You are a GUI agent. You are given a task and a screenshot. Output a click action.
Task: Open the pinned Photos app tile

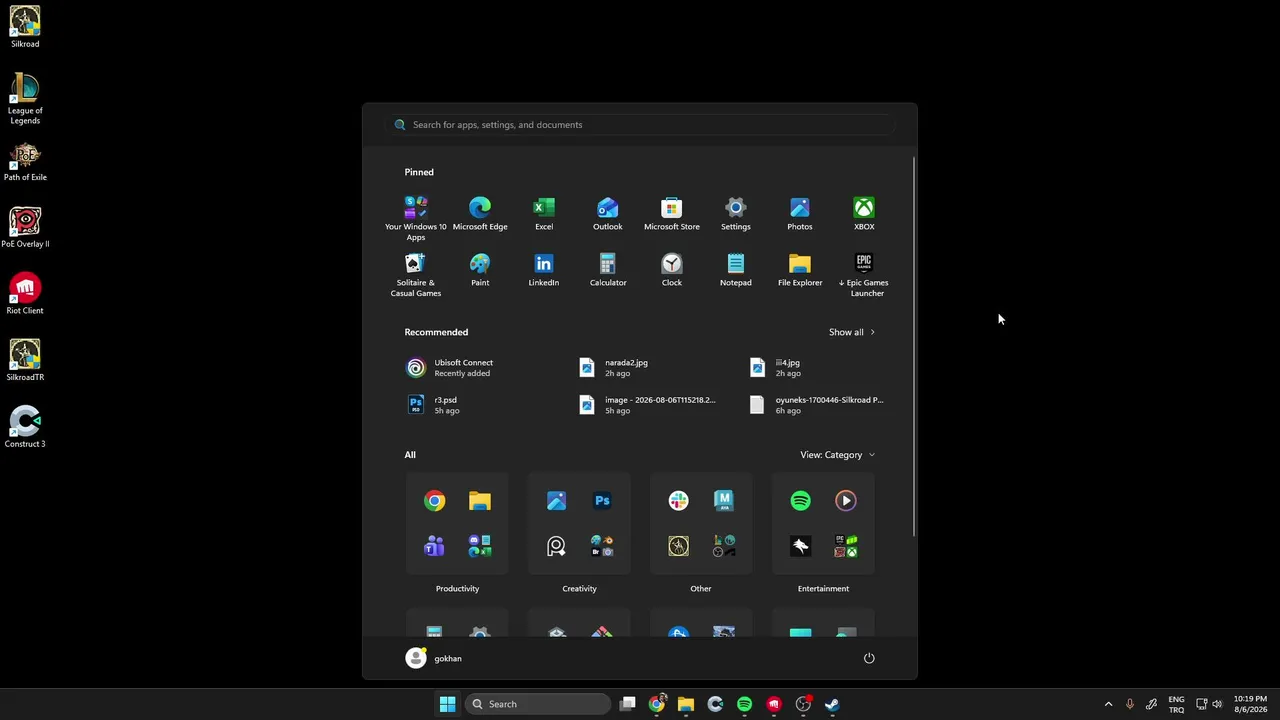(x=800, y=213)
